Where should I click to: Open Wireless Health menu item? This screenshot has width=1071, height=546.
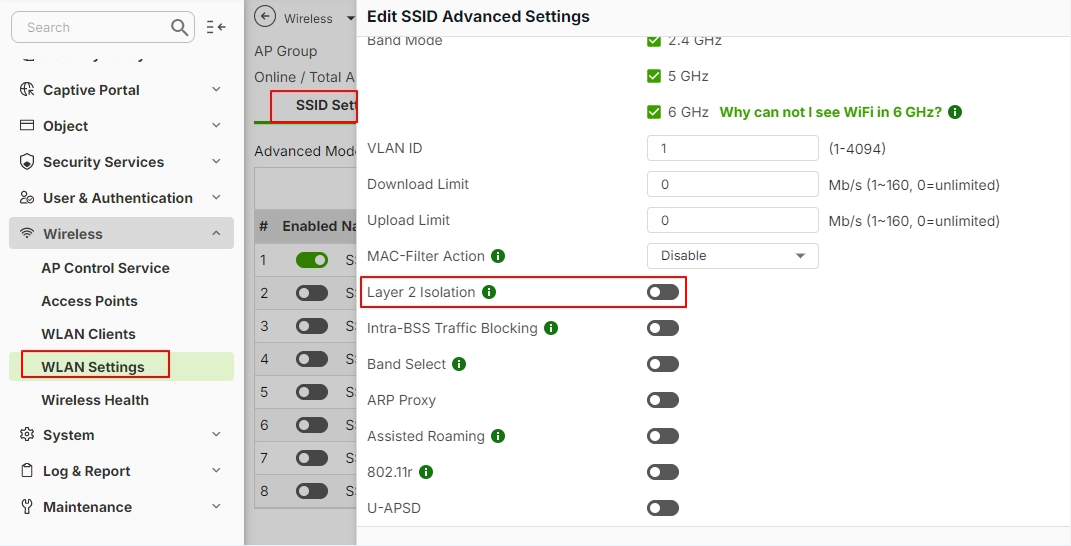coord(95,400)
